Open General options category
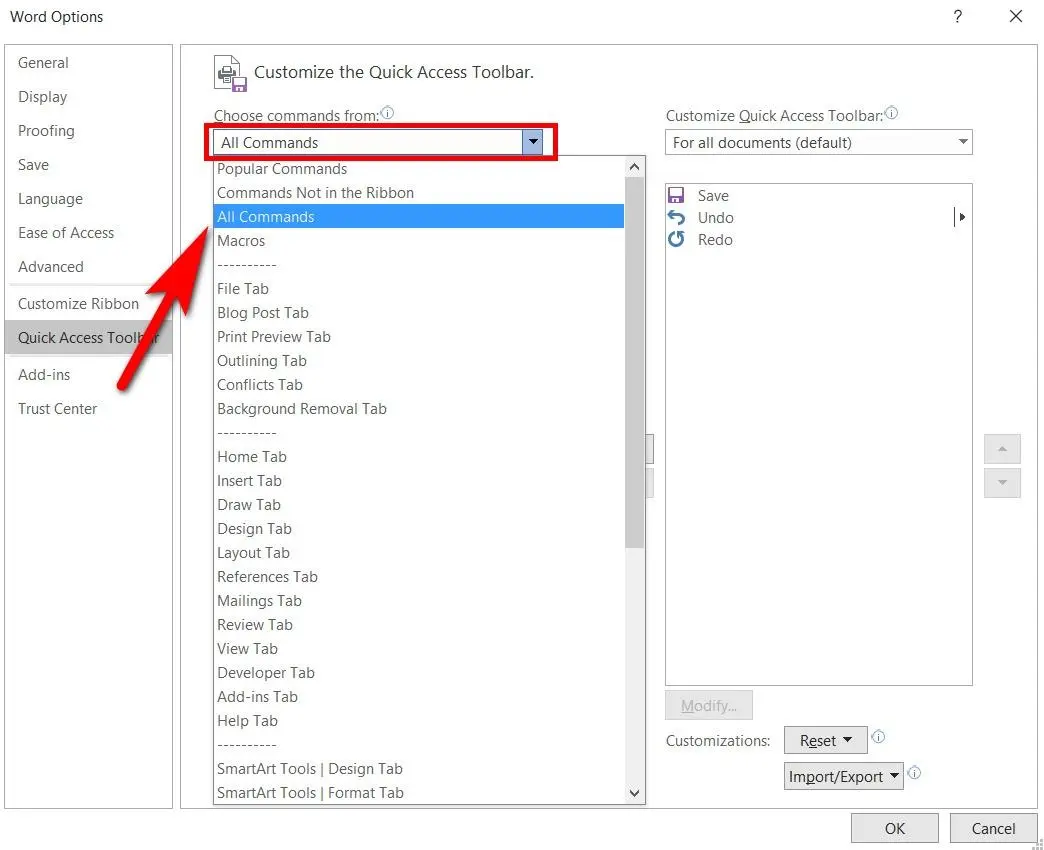This screenshot has height=850, width=1044. (x=89, y=63)
